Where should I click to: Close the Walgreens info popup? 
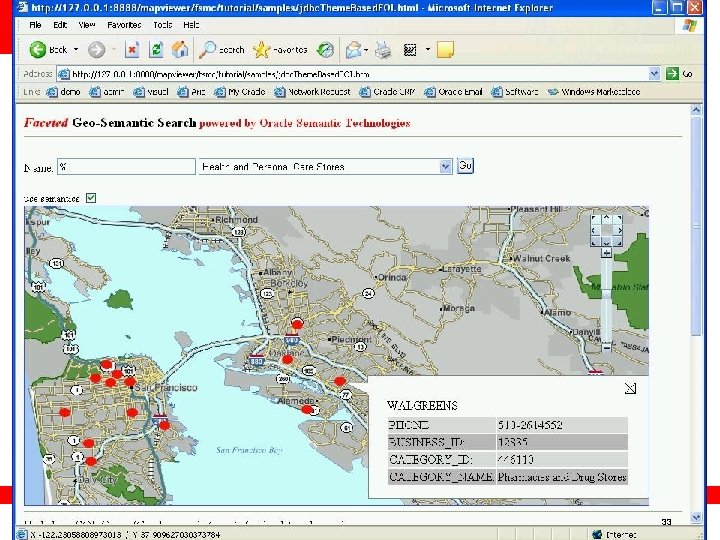pyautogui.click(x=631, y=388)
